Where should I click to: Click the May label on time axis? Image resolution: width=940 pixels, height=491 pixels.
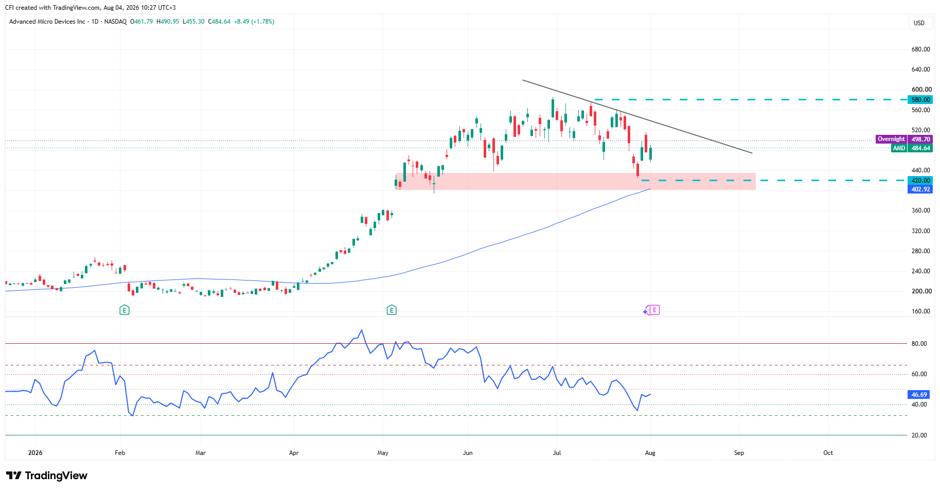coord(383,453)
